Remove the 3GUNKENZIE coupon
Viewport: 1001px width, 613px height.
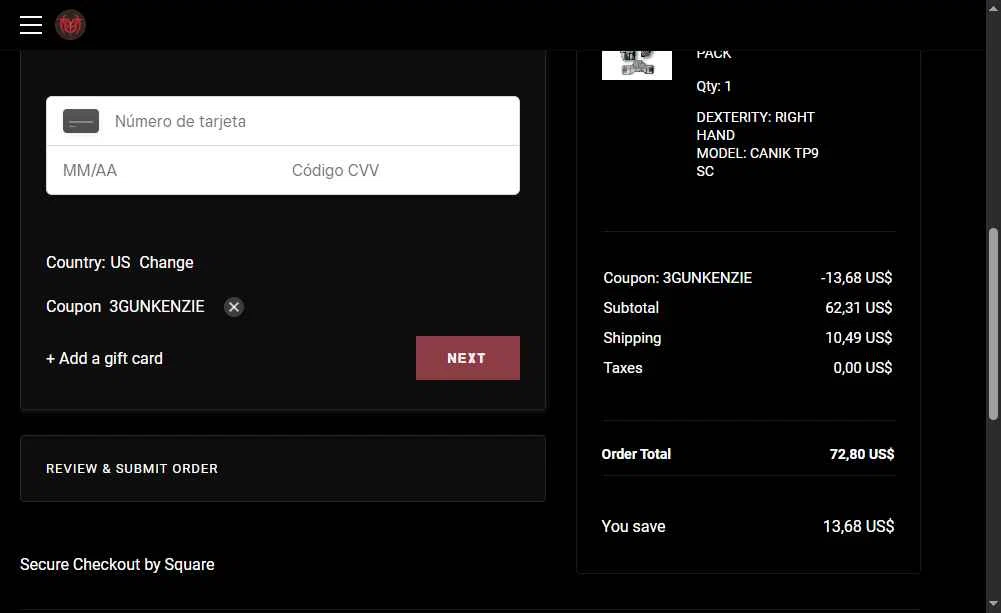[x=234, y=307]
